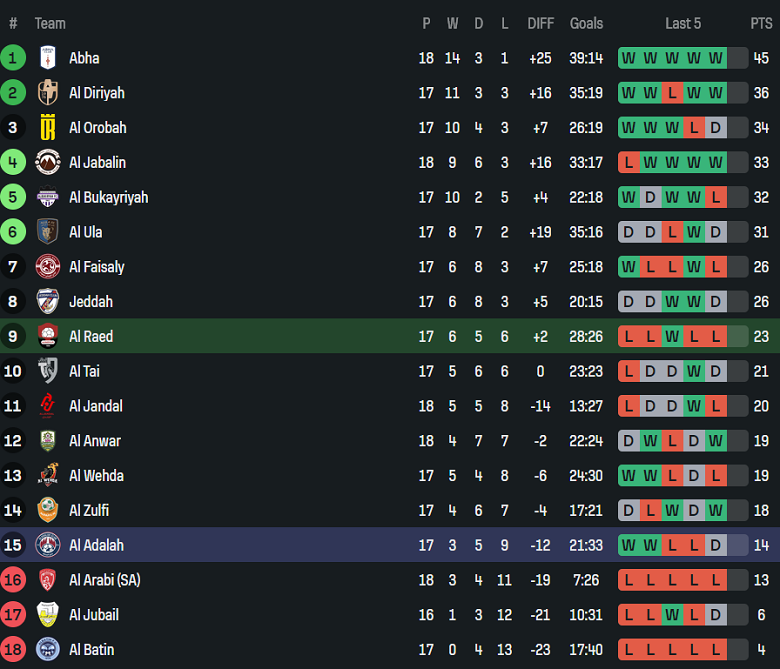780x669 pixels.
Task: Click the Al Zulfi orange logo
Action: click(x=48, y=510)
